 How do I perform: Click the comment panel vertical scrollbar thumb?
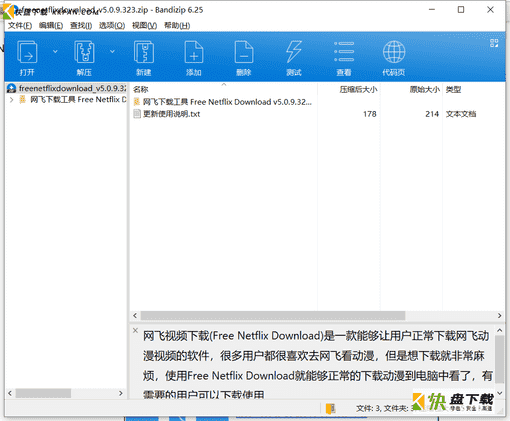(x=499, y=359)
